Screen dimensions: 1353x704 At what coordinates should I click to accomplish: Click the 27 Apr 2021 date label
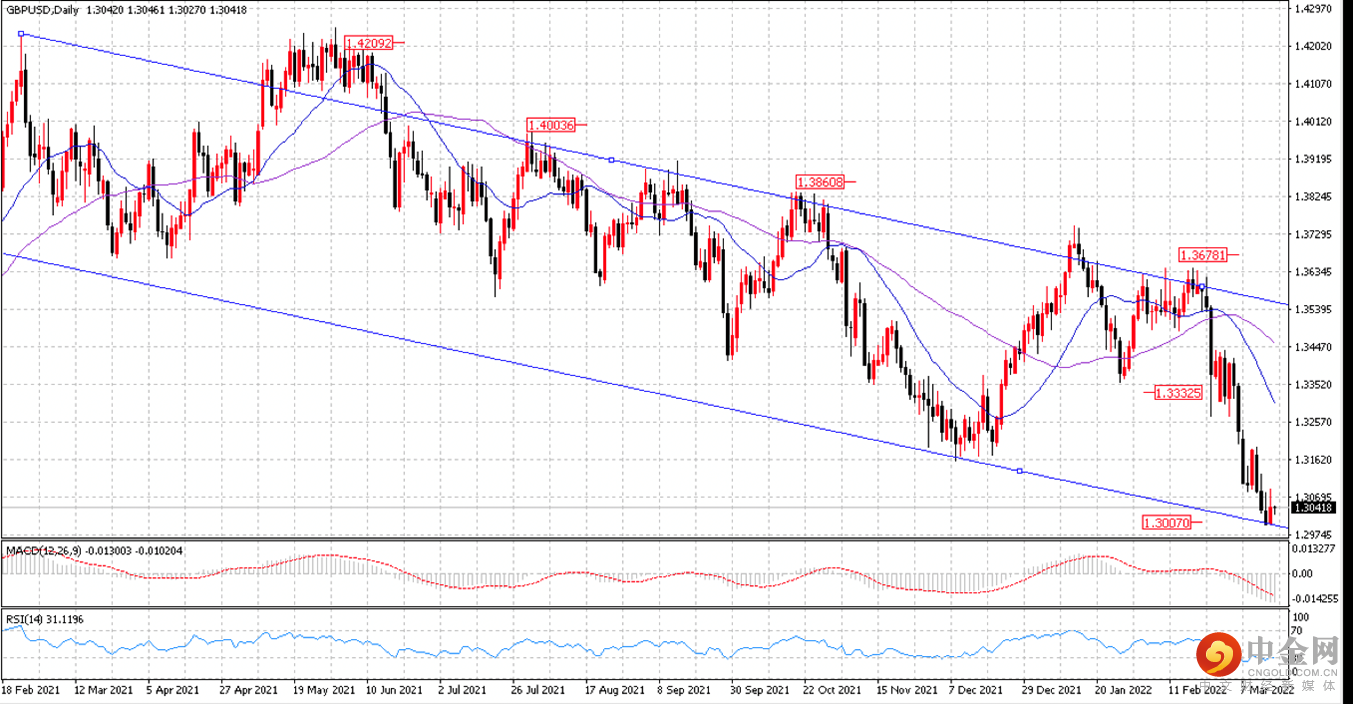(x=248, y=690)
